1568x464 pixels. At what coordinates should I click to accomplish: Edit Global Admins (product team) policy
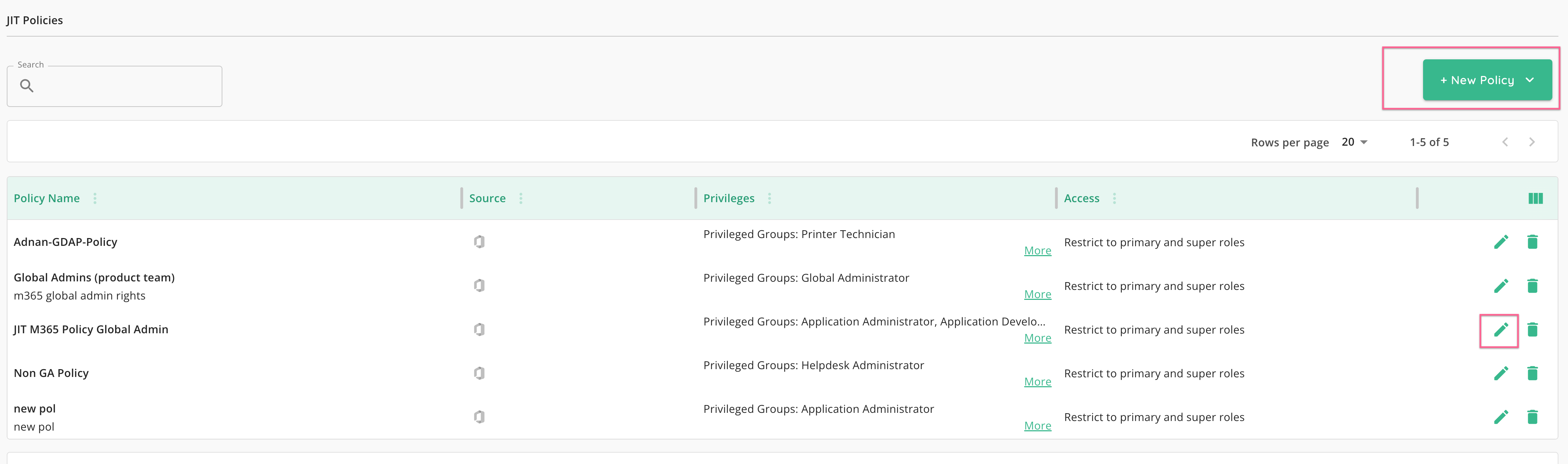point(1501,286)
